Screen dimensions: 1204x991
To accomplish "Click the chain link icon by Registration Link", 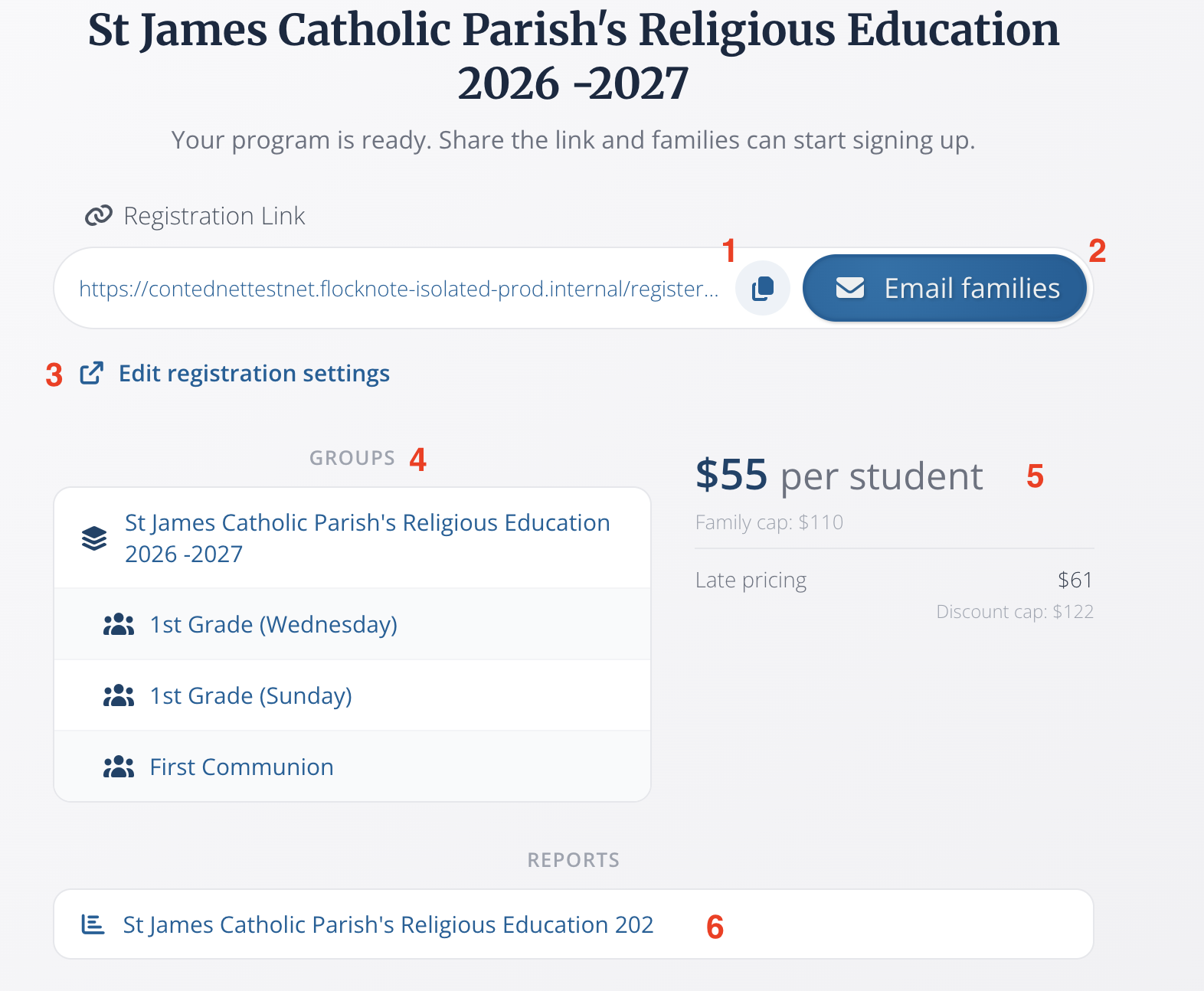I will (x=99, y=216).
